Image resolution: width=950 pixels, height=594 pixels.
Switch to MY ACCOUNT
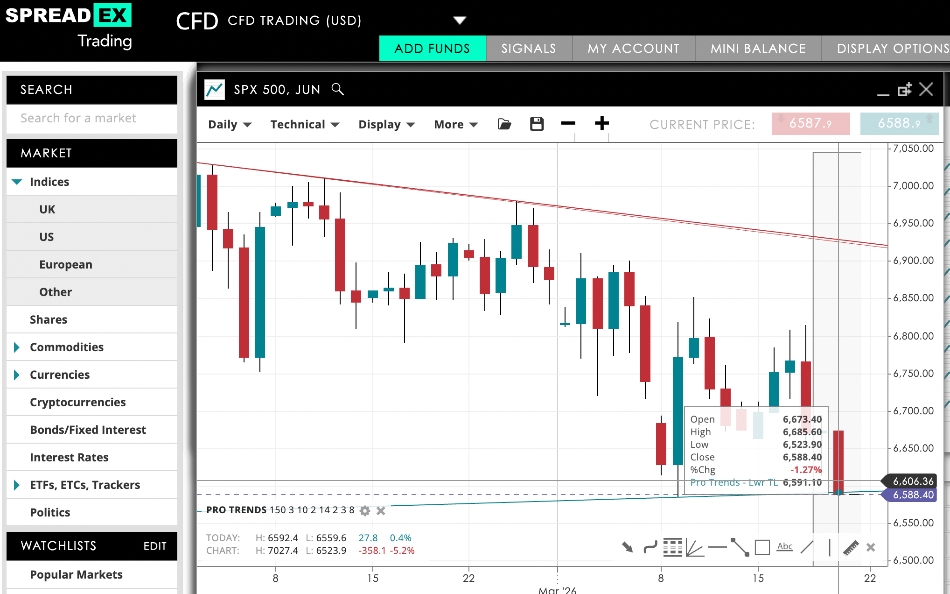pos(633,47)
